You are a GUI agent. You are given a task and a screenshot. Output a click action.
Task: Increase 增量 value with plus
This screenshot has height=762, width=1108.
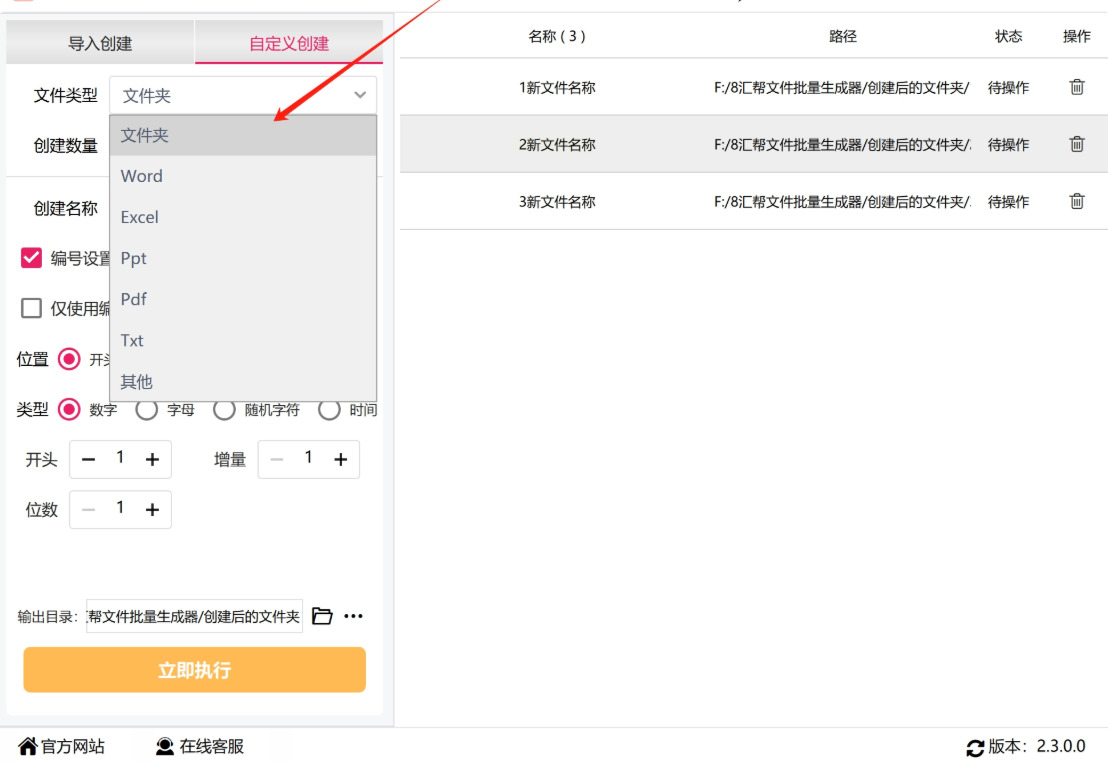[341, 459]
